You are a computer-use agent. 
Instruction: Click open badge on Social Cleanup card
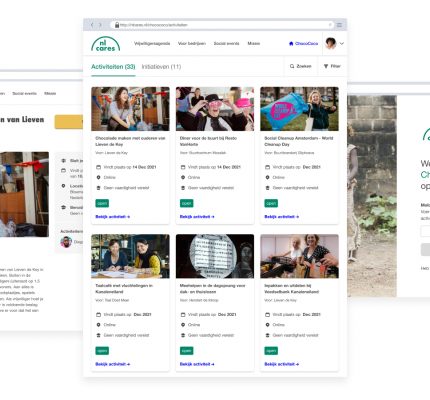[x=271, y=203]
